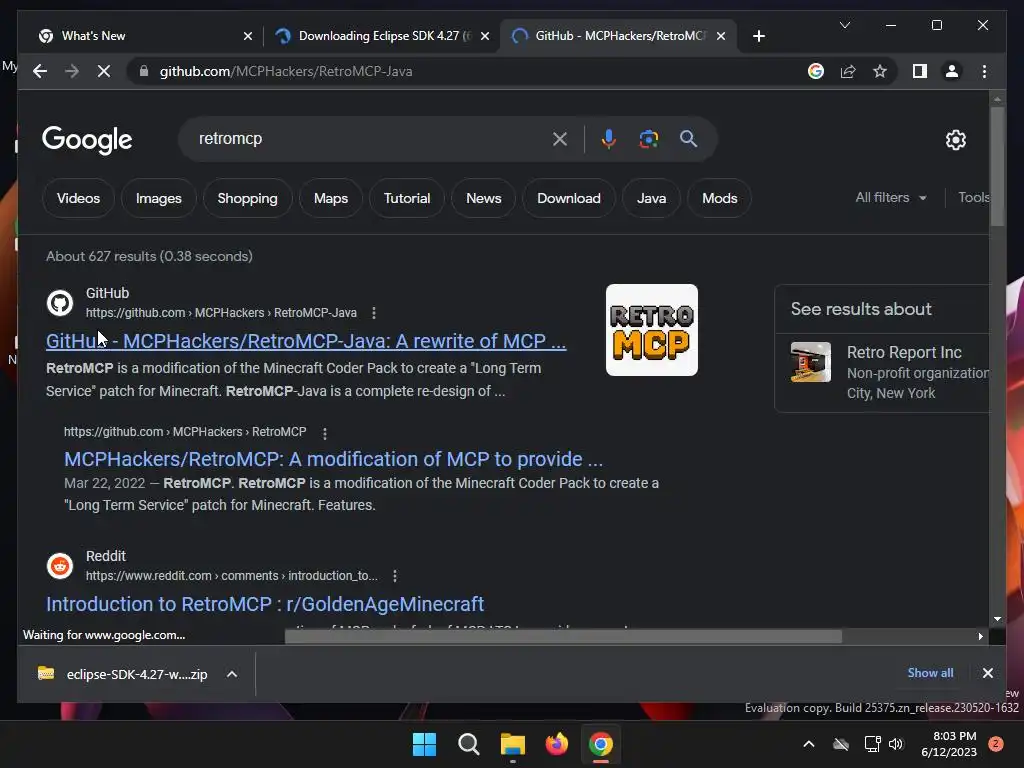Show hidden system tray icons
Screen dimensions: 1024x768
(x=808, y=744)
